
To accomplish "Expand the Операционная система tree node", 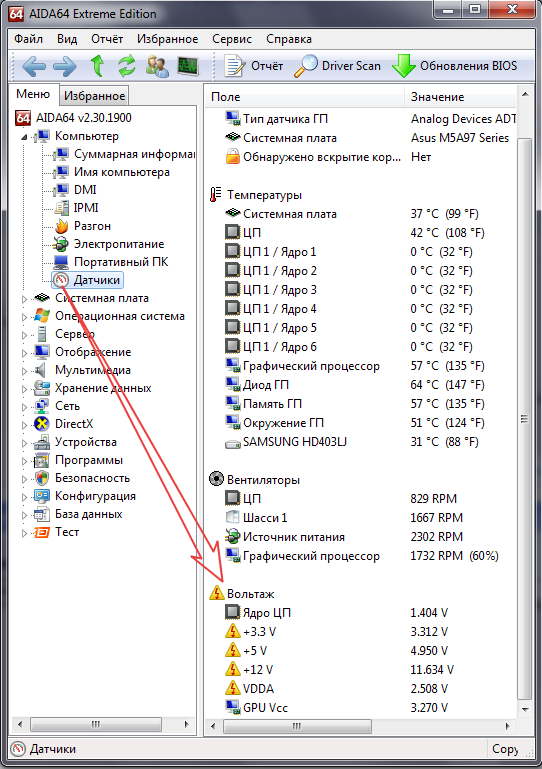I will click(25, 317).
